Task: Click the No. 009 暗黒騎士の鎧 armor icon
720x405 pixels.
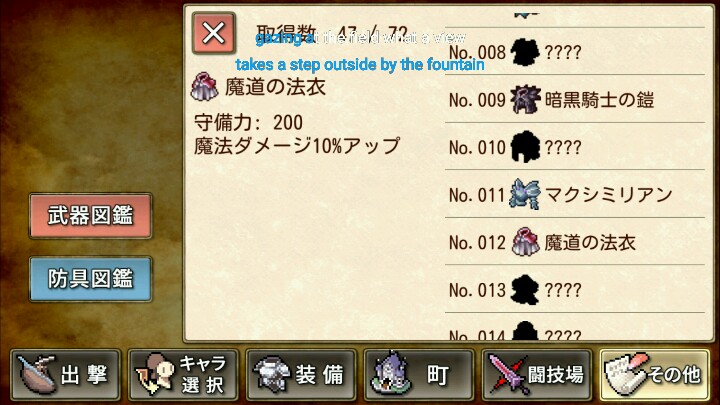Action: click(525, 99)
